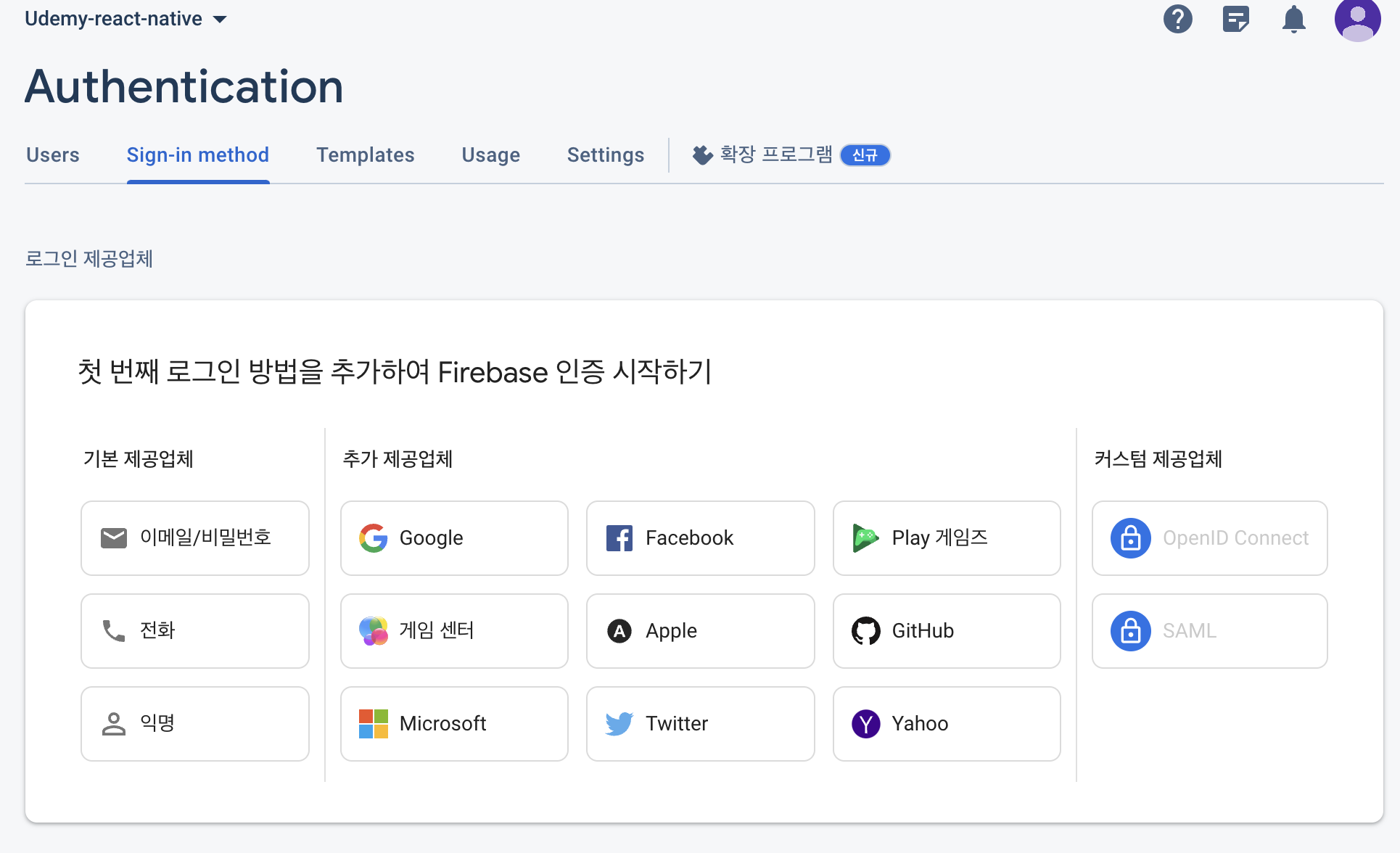Open the help question mark icon
This screenshot has width=1400, height=853.
pyautogui.click(x=1178, y=19)
